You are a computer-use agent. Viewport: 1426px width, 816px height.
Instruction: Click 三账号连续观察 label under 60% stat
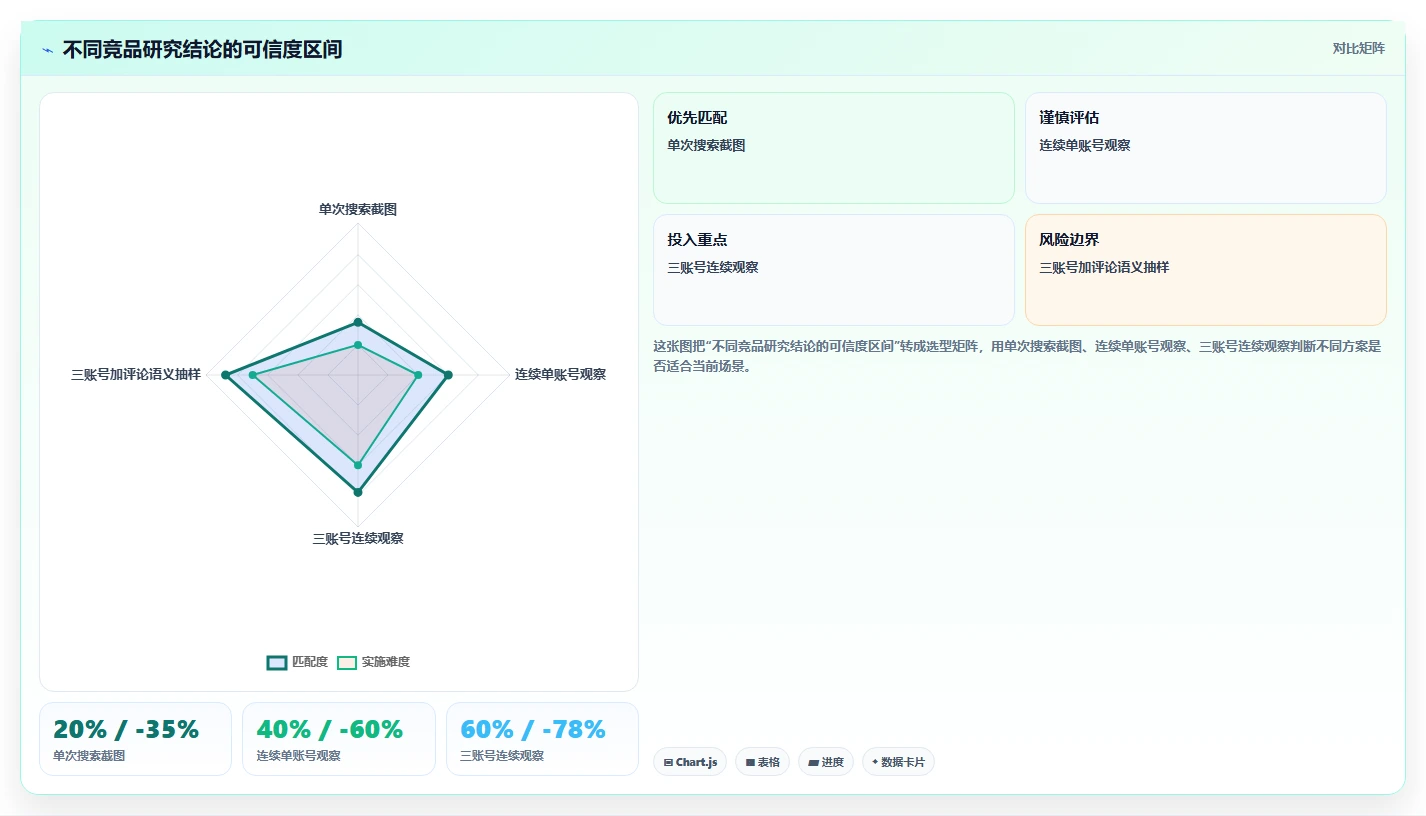point(502,756)
